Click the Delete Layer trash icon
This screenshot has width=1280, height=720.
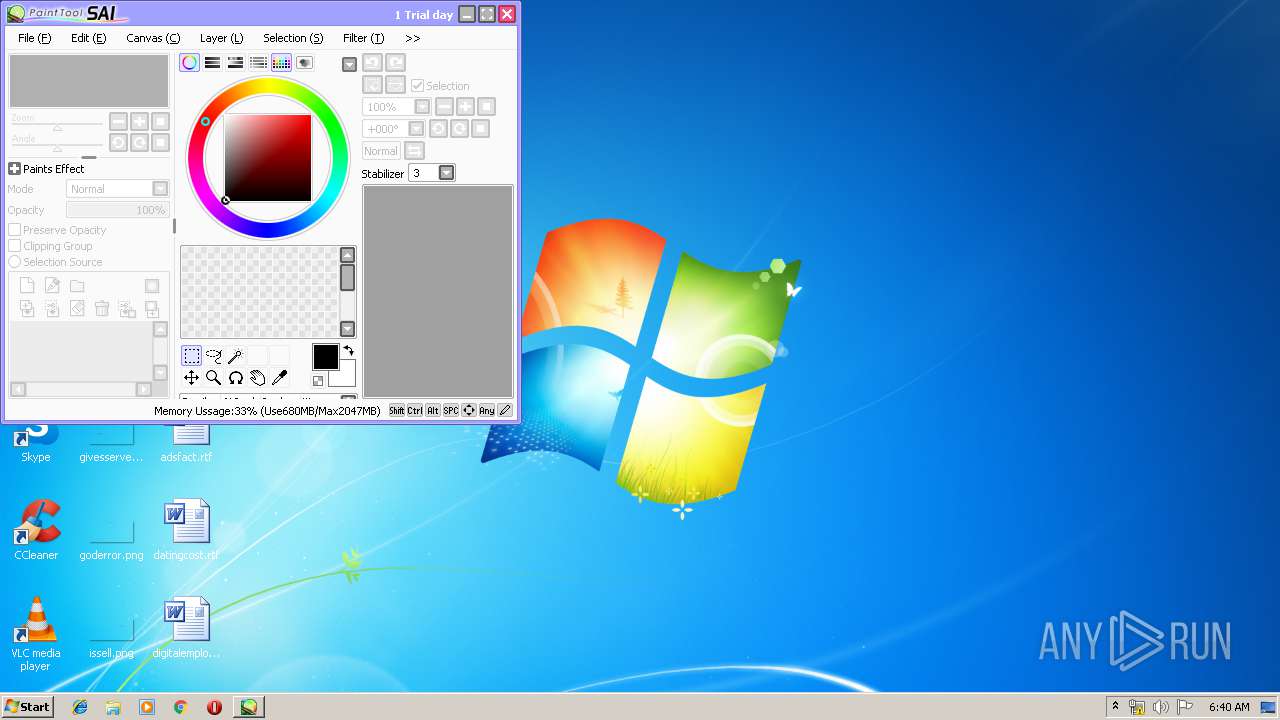coord(102,309)
